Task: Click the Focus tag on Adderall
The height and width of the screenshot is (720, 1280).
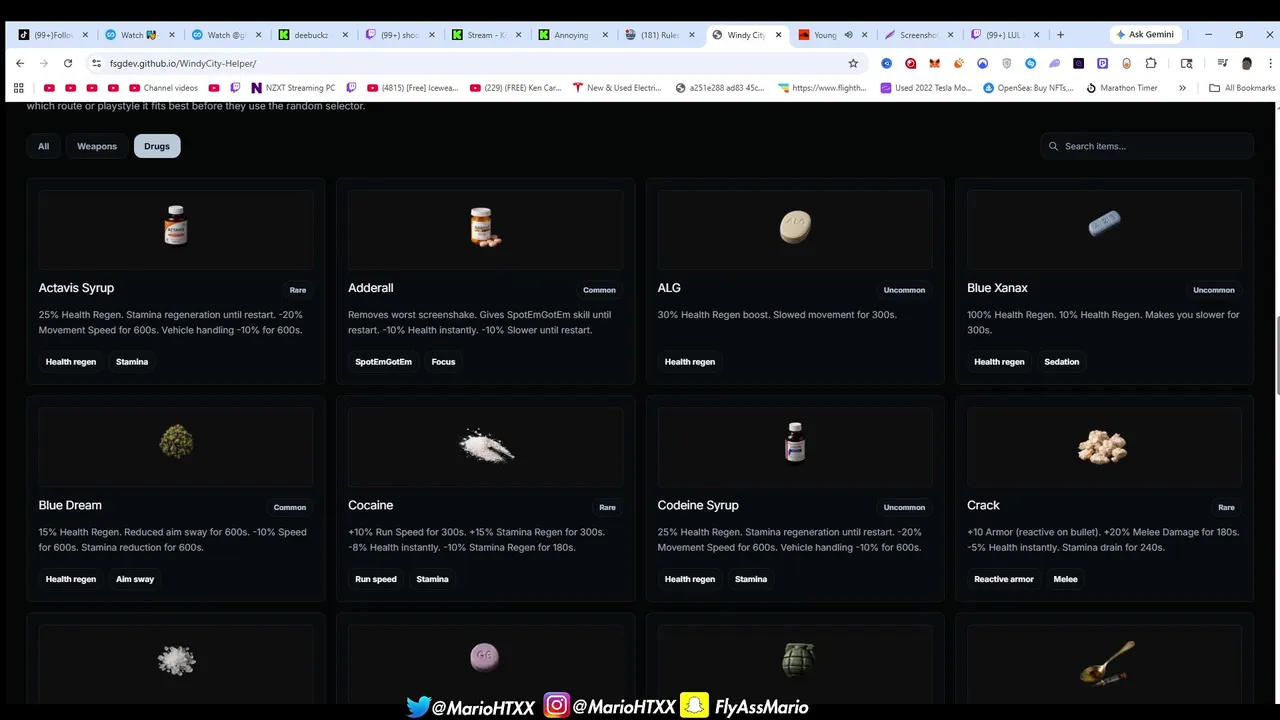Action: click(443, 362)
